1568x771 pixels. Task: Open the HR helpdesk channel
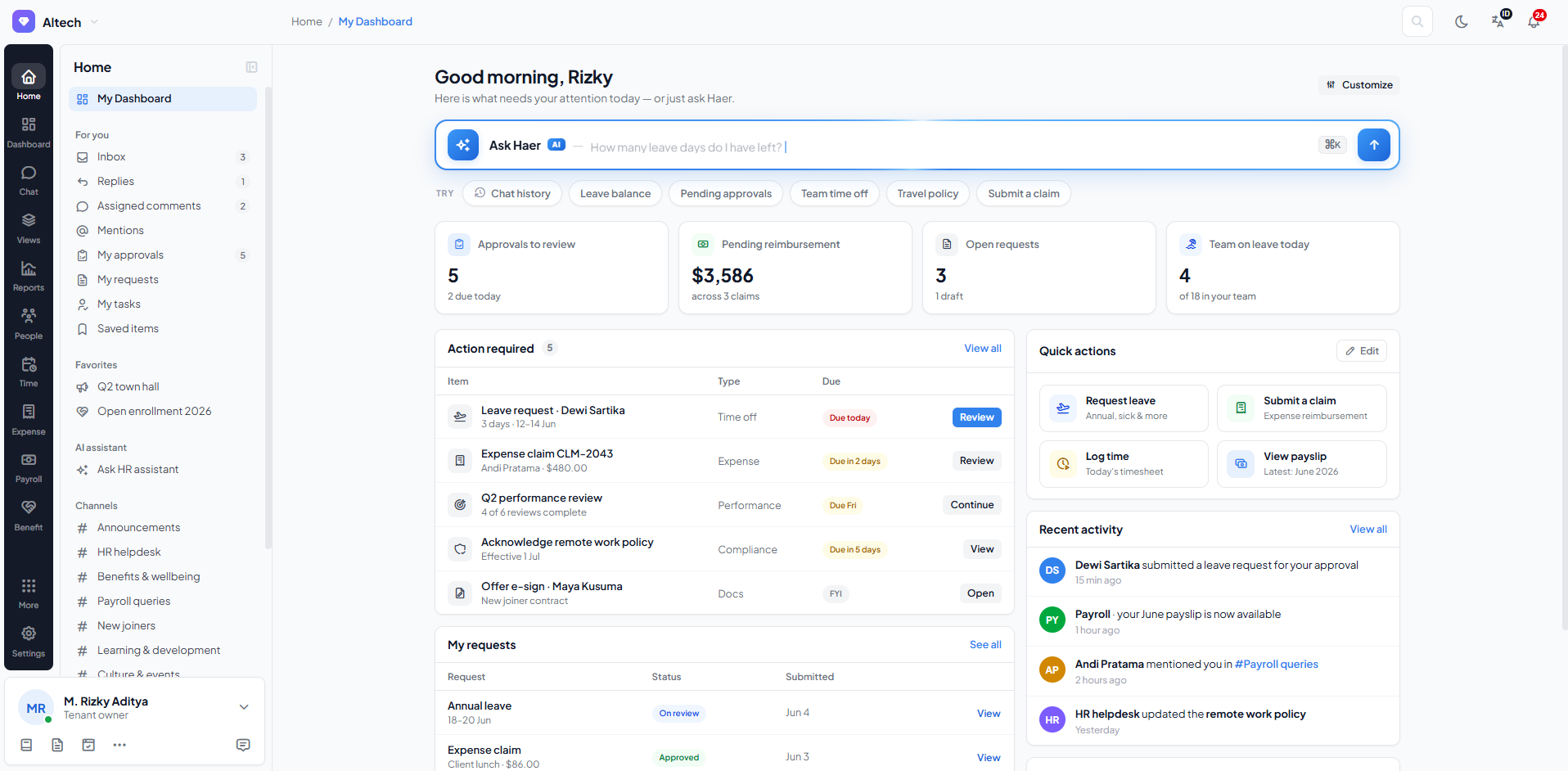163,552
